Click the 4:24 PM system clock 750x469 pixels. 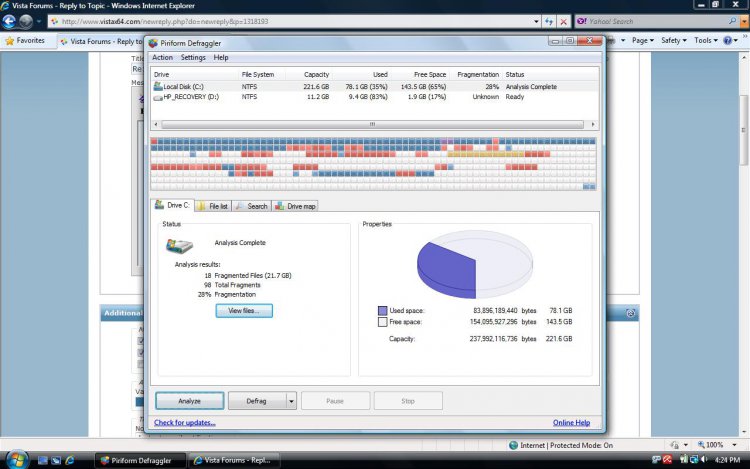click(727, 460)
